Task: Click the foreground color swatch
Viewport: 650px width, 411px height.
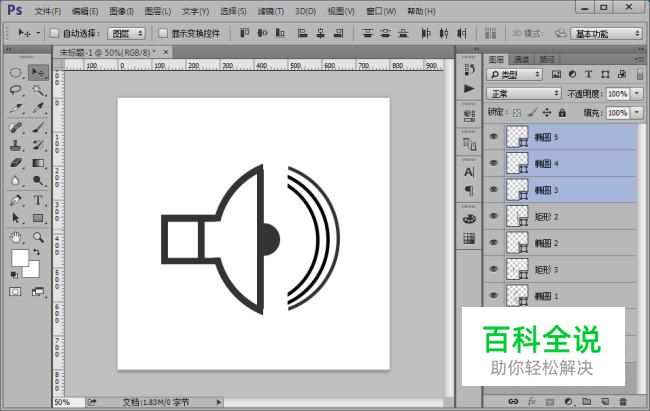Action: coord(19,258)
